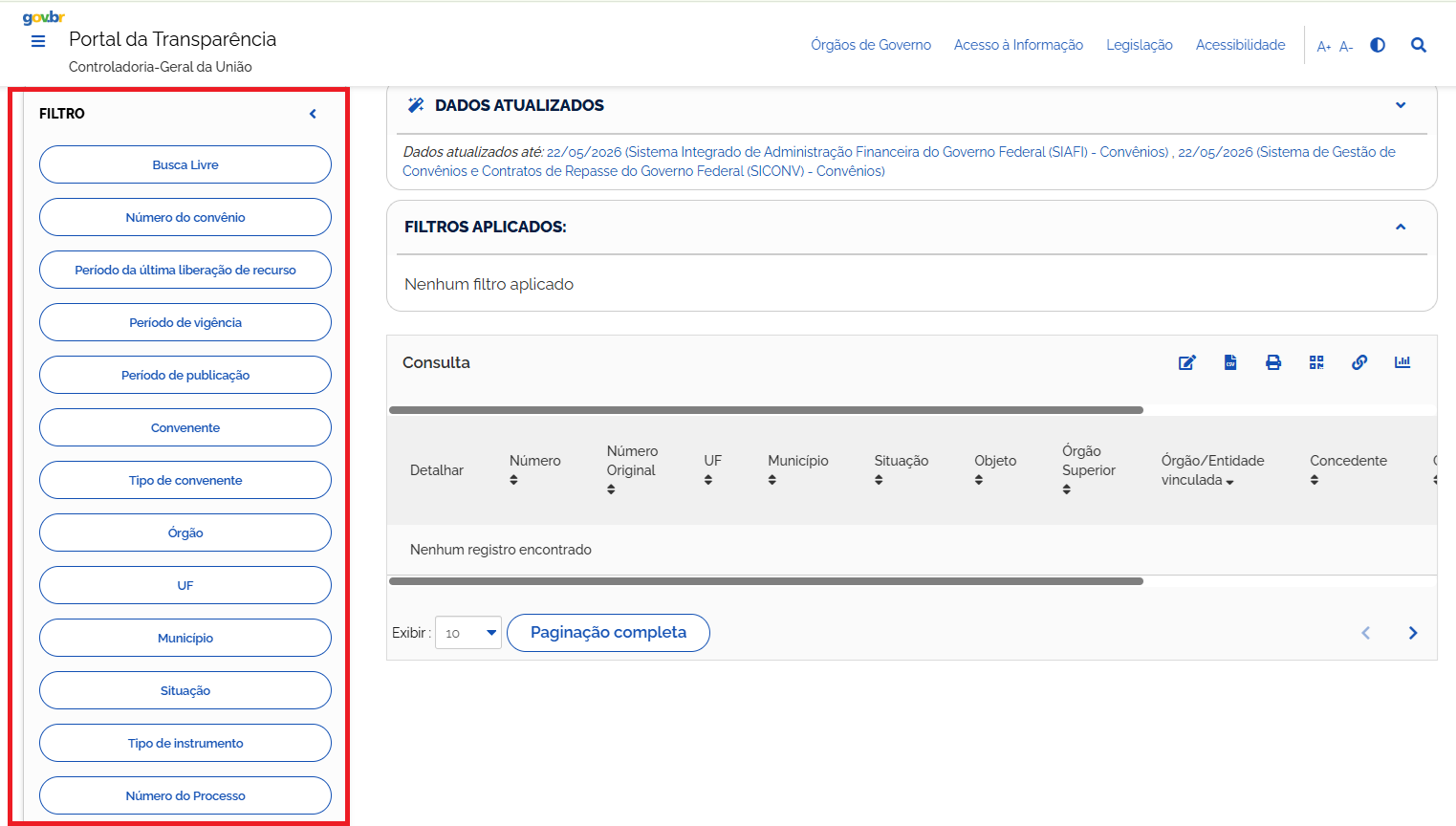Screen dimensions: 1456x826
Task: Open Período da última liberação de recurso filter
Action: point(185,270)
